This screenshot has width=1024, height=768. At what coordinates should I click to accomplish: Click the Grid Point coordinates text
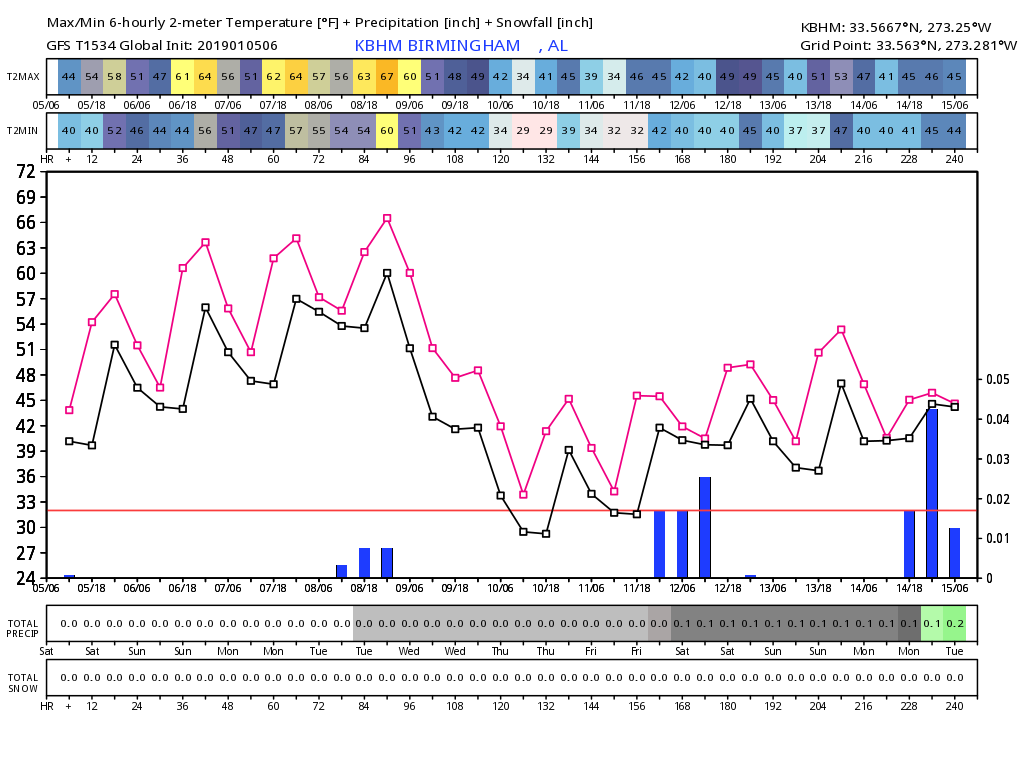tap(908, 46)
